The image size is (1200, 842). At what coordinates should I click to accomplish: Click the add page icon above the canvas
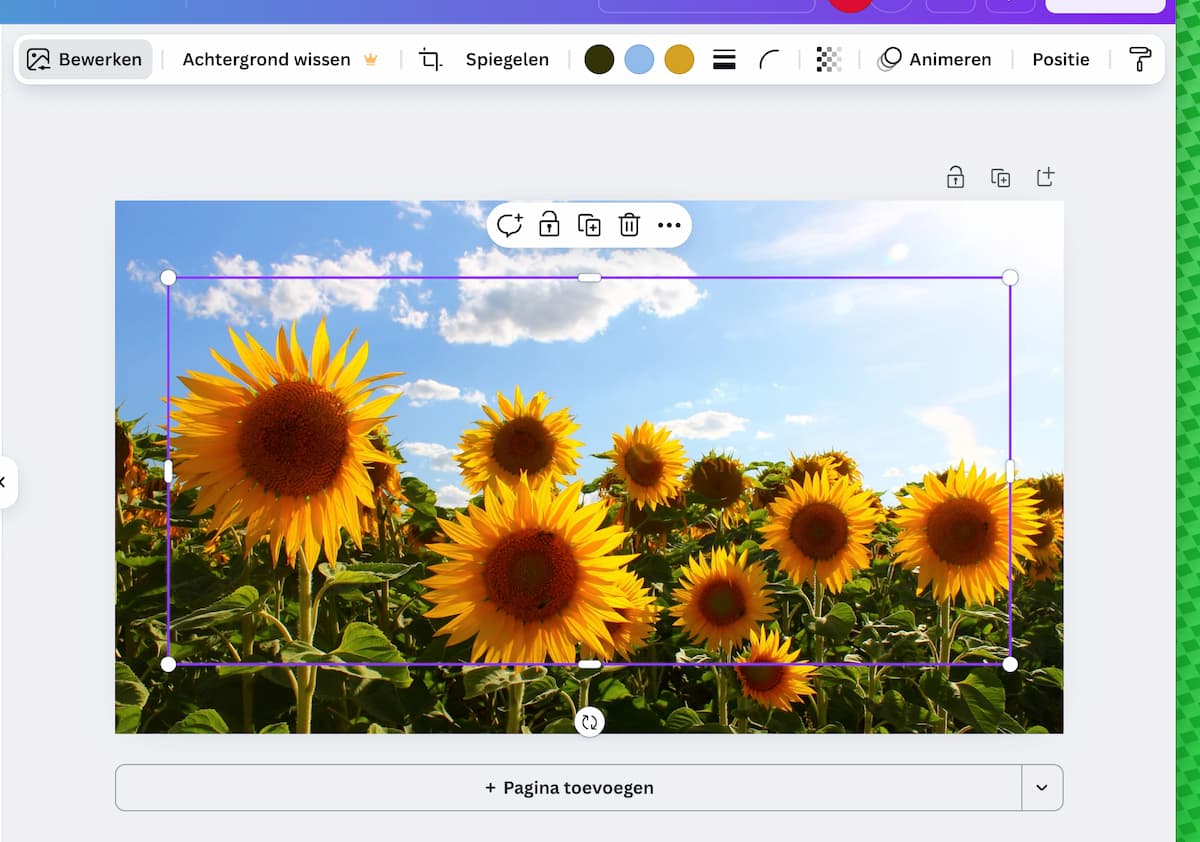(1045, 178)
